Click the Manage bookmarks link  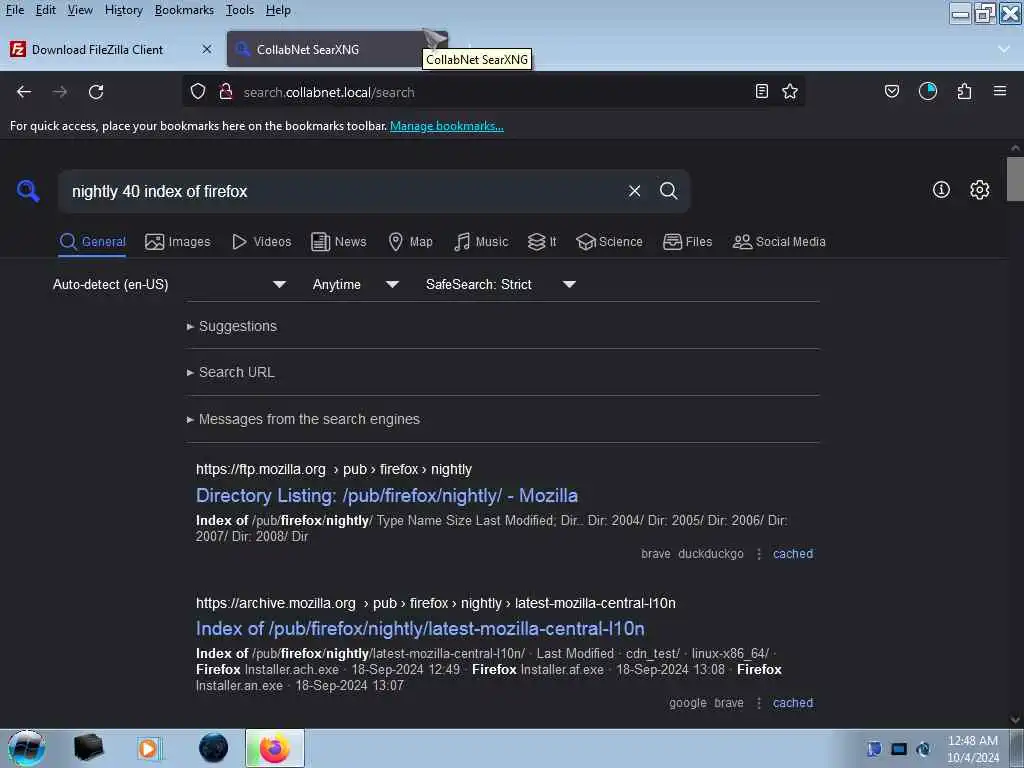(x=447, y=126)
